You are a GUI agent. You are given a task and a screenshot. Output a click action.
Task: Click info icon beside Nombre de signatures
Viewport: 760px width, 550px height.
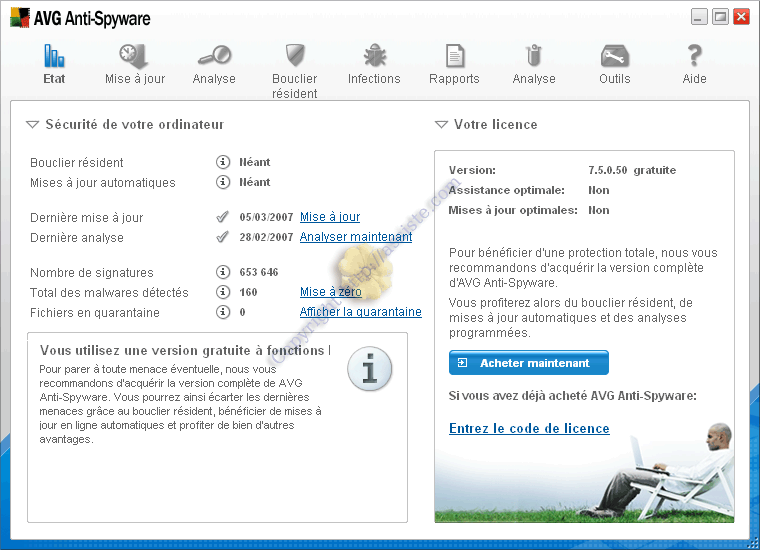pos(222,272)
